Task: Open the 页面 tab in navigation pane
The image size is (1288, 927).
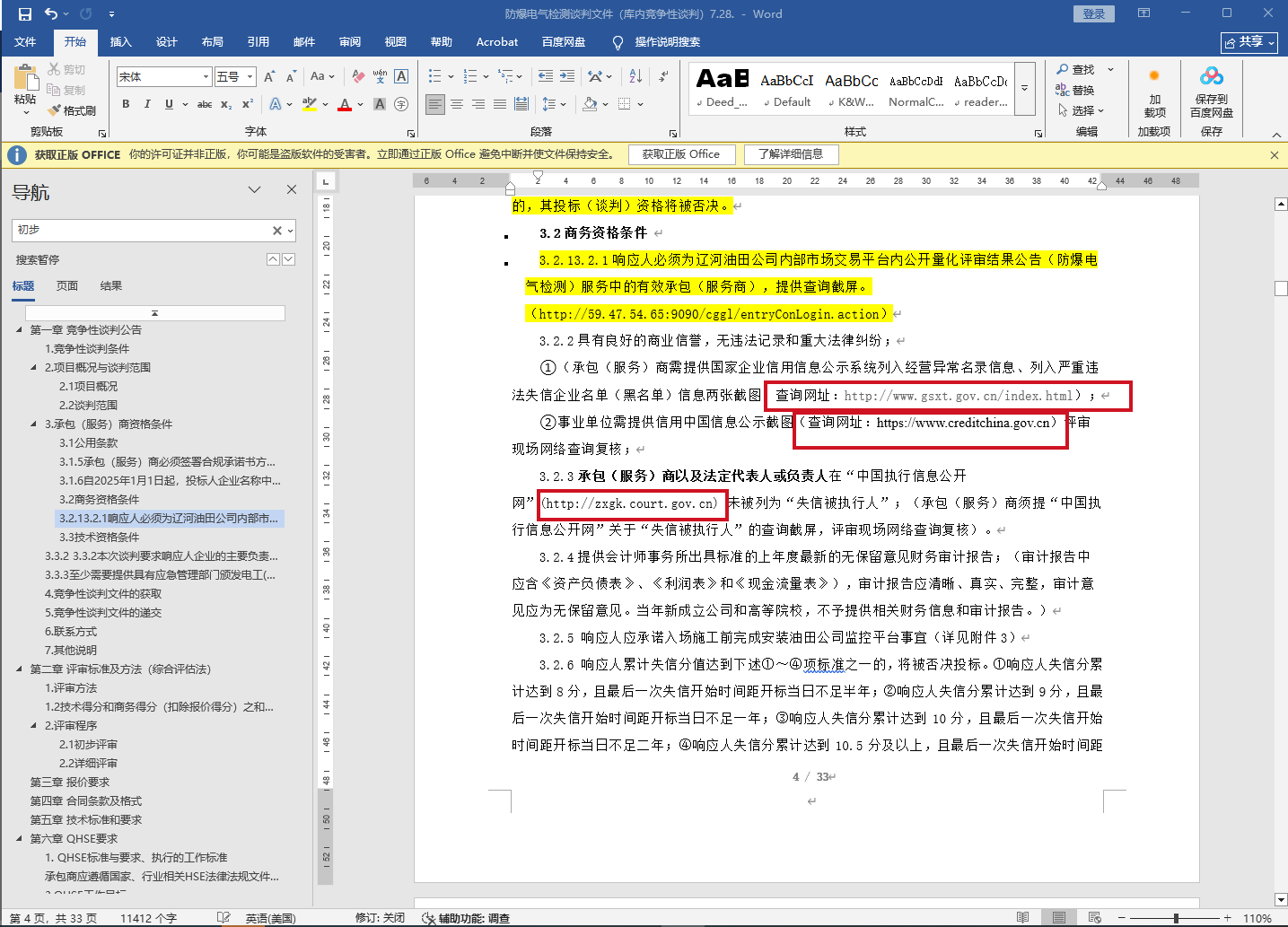Action: point(67,286)
